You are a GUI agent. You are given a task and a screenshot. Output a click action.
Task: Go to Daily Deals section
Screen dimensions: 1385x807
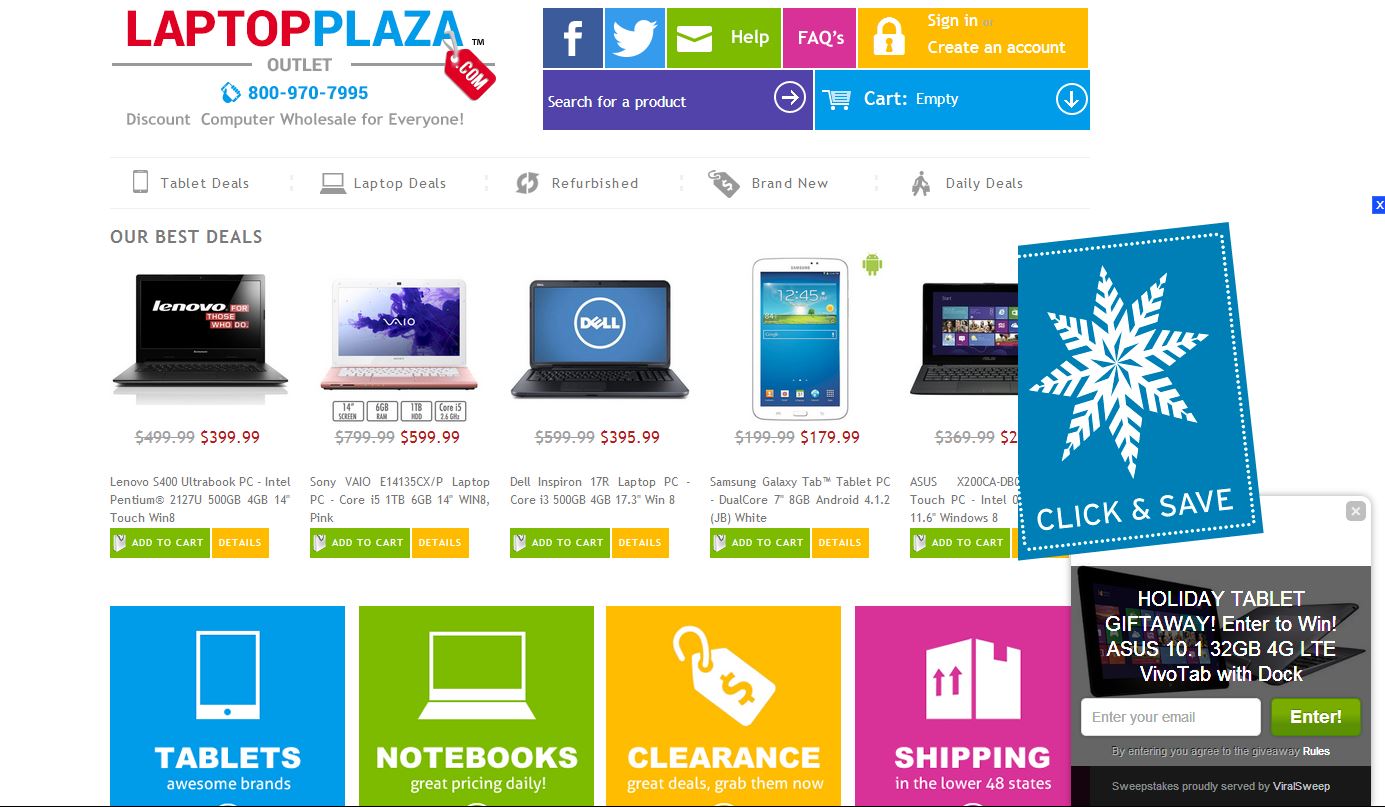point(967,183)
